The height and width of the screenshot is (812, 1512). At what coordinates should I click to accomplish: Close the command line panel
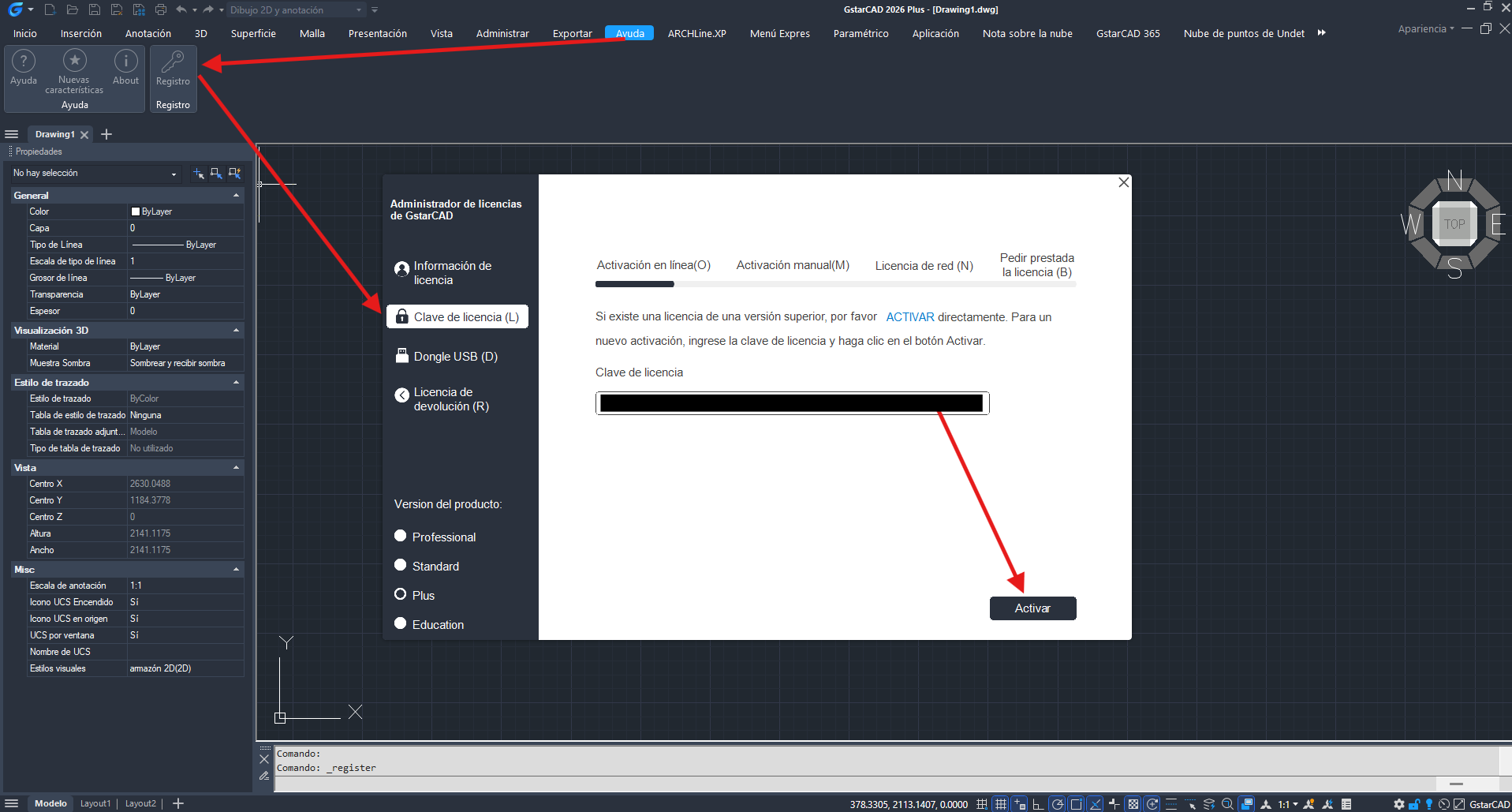[x=264, y=758]
